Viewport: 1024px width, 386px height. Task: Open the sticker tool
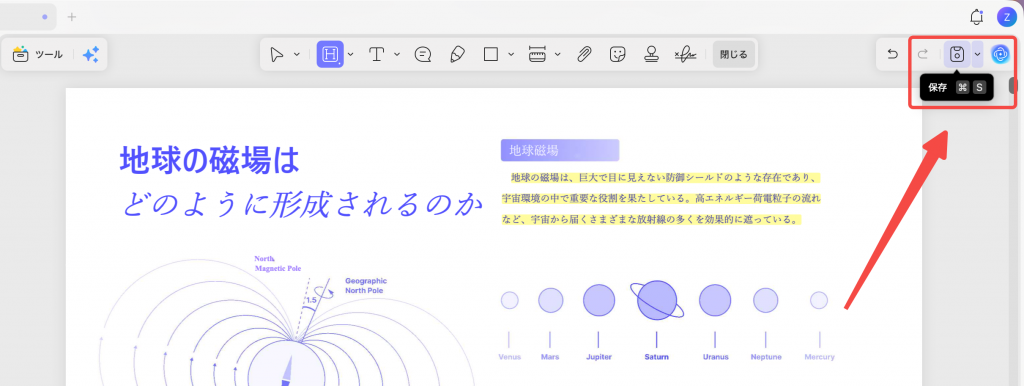pos(617,54)
